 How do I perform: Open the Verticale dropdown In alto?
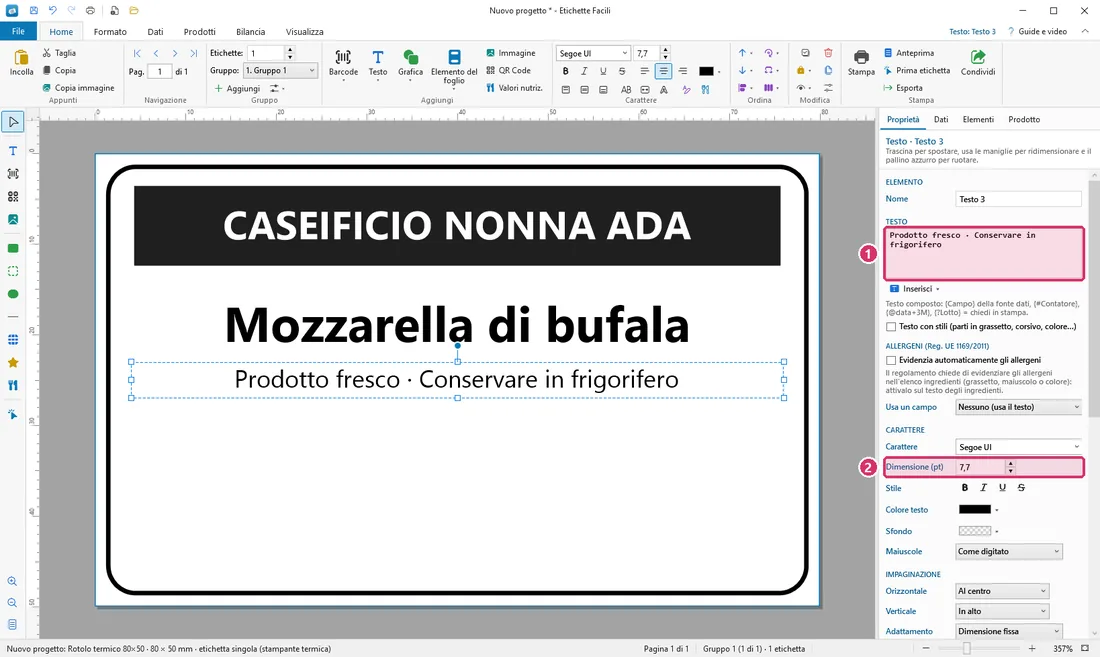(1002, 611)
